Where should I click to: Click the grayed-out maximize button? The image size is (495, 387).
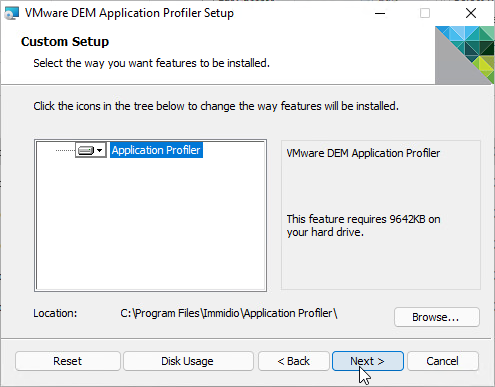[x=425, y=13]
